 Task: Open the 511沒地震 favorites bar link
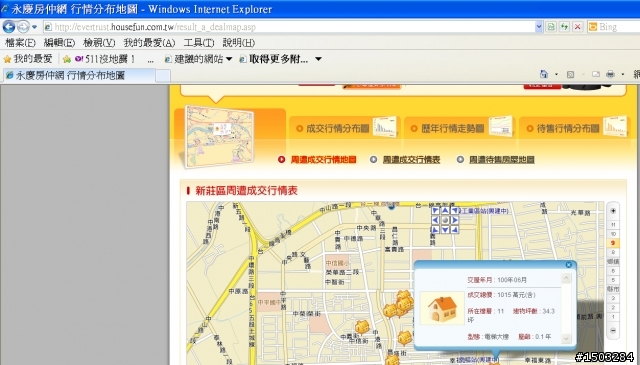click(105, 59)
